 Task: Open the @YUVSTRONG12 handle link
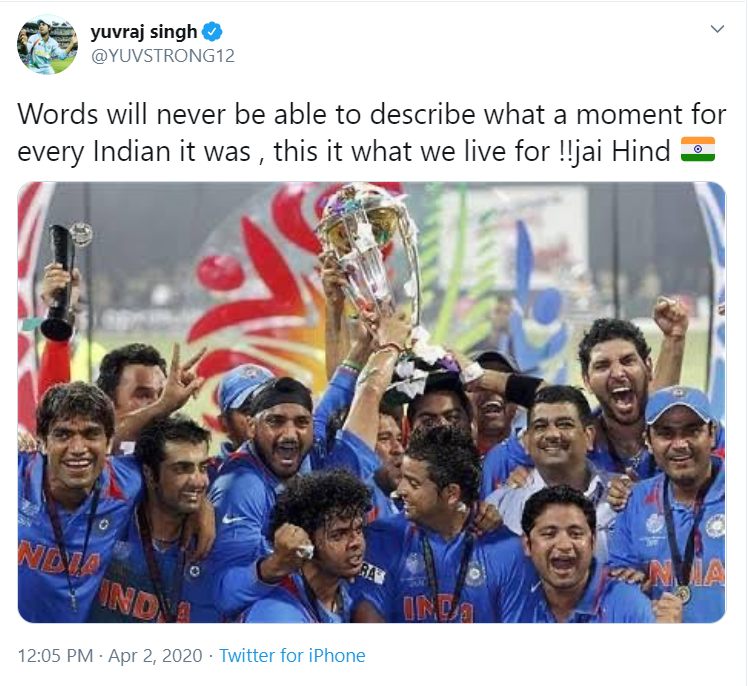163,56
